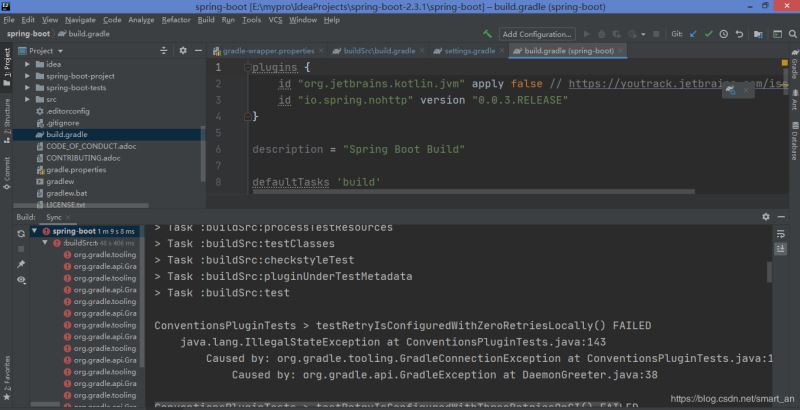Expand the spring-boot-project folder

click(x=26, y=75)
